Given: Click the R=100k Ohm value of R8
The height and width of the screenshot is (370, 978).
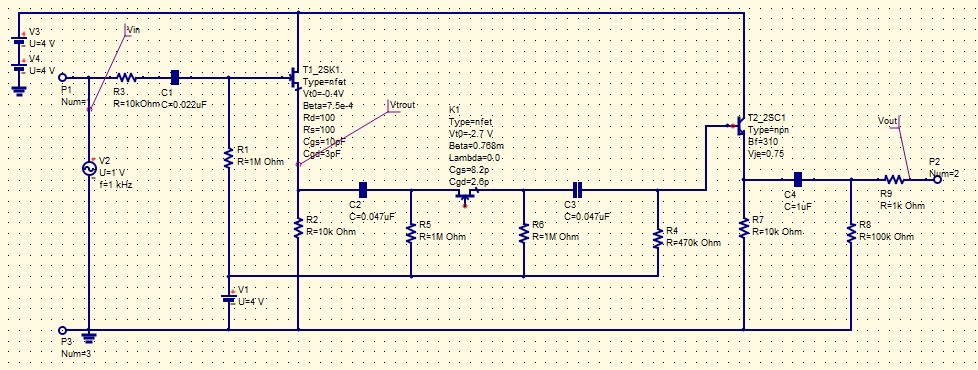Looking at the screenshot, I should (886, 237).
